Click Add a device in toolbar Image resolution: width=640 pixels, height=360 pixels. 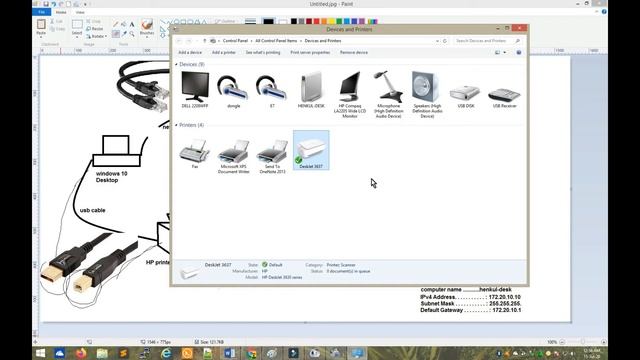190,52
